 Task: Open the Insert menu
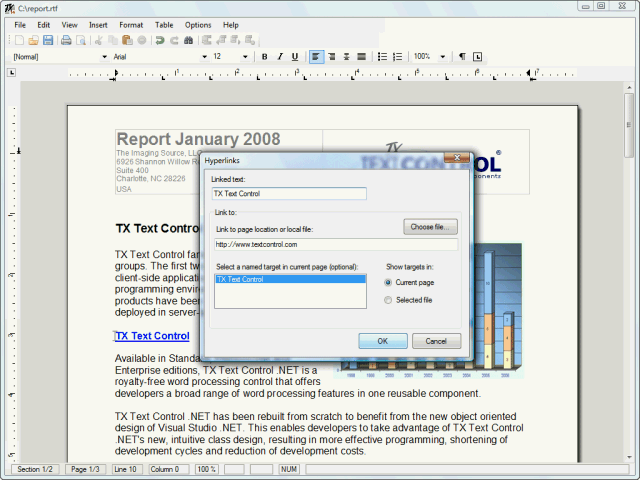98,24
